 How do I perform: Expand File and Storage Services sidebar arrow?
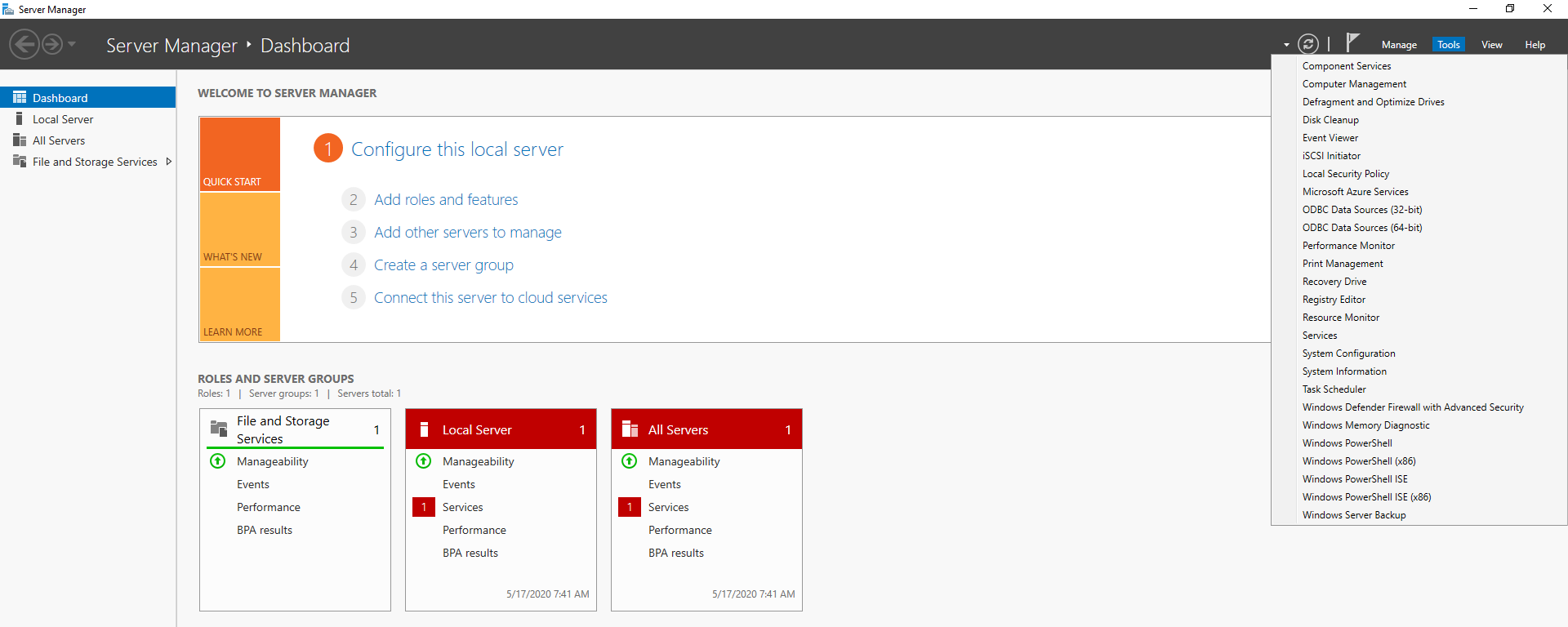169,162
